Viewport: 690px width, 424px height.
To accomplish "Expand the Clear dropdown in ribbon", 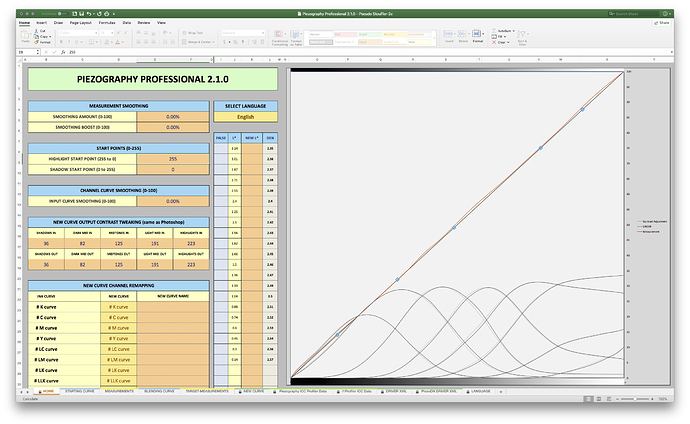I will tap(508, 42).
